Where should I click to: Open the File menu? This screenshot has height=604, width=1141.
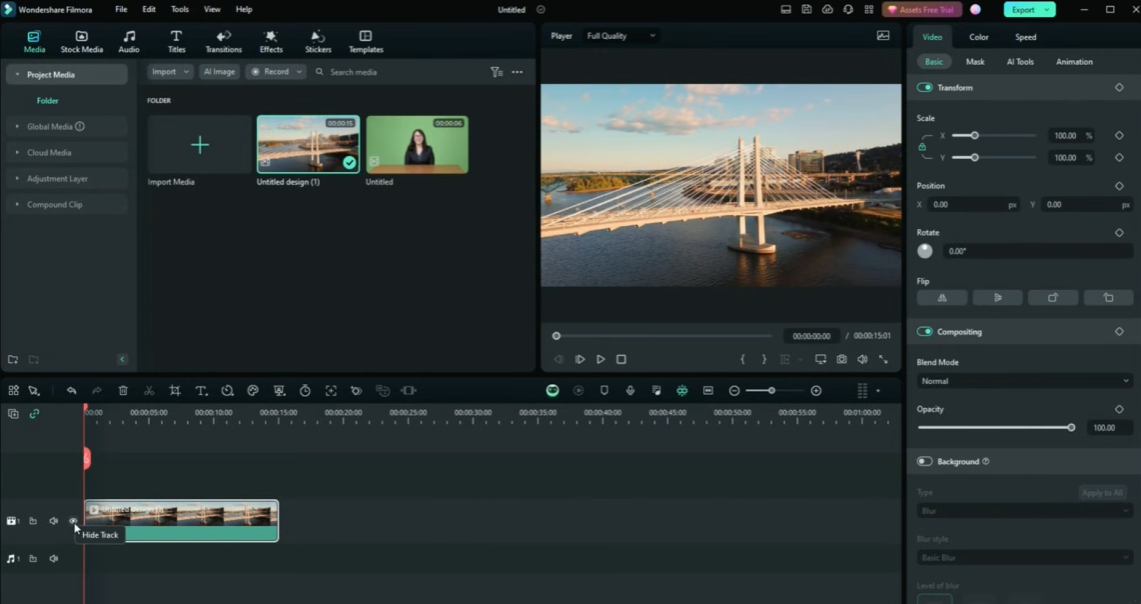click(121, 9)
